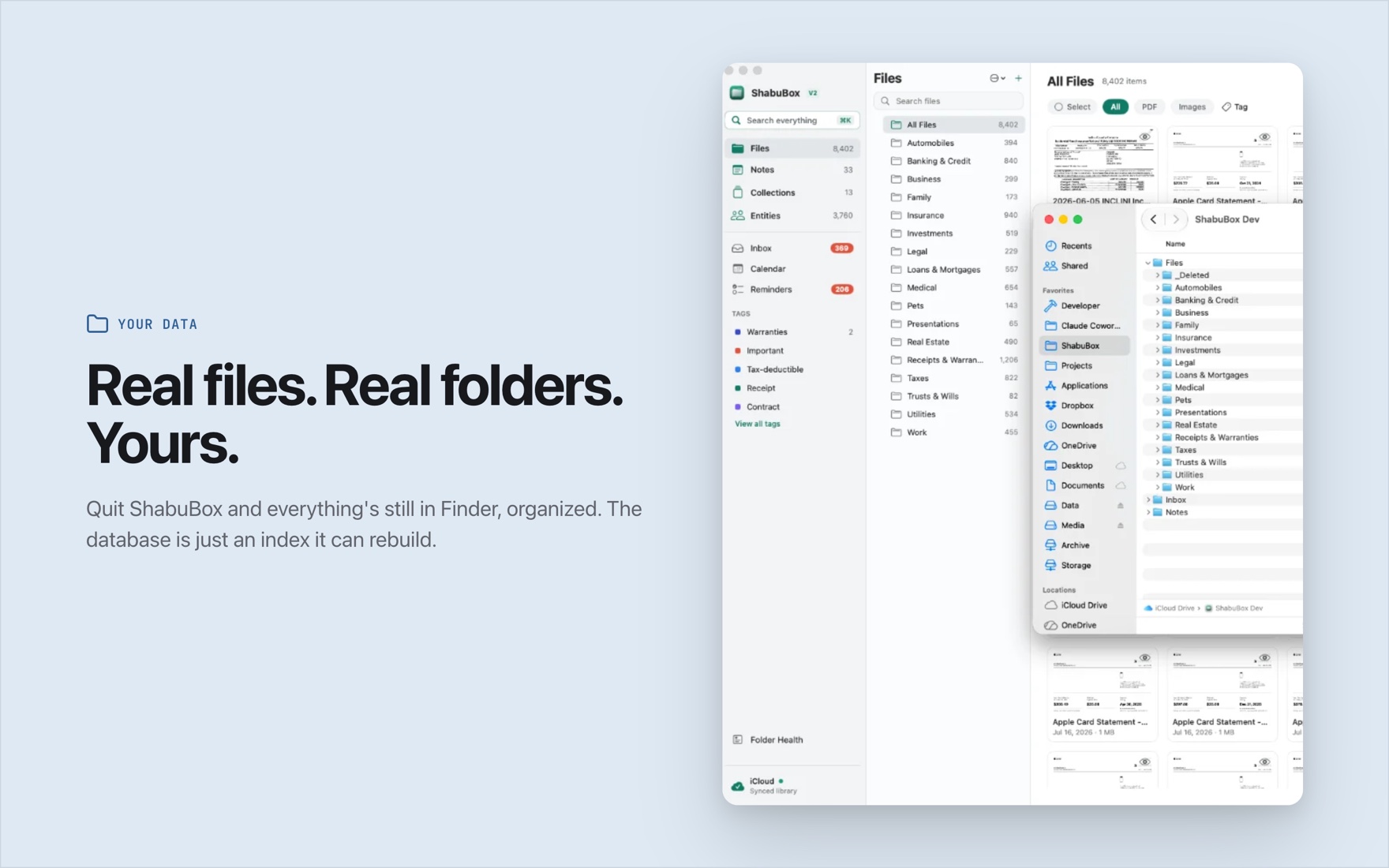Expand the Notes folder in Finder
Image resolution: width=1389 pixels, height=868 pixels.
coord(1148,513)
